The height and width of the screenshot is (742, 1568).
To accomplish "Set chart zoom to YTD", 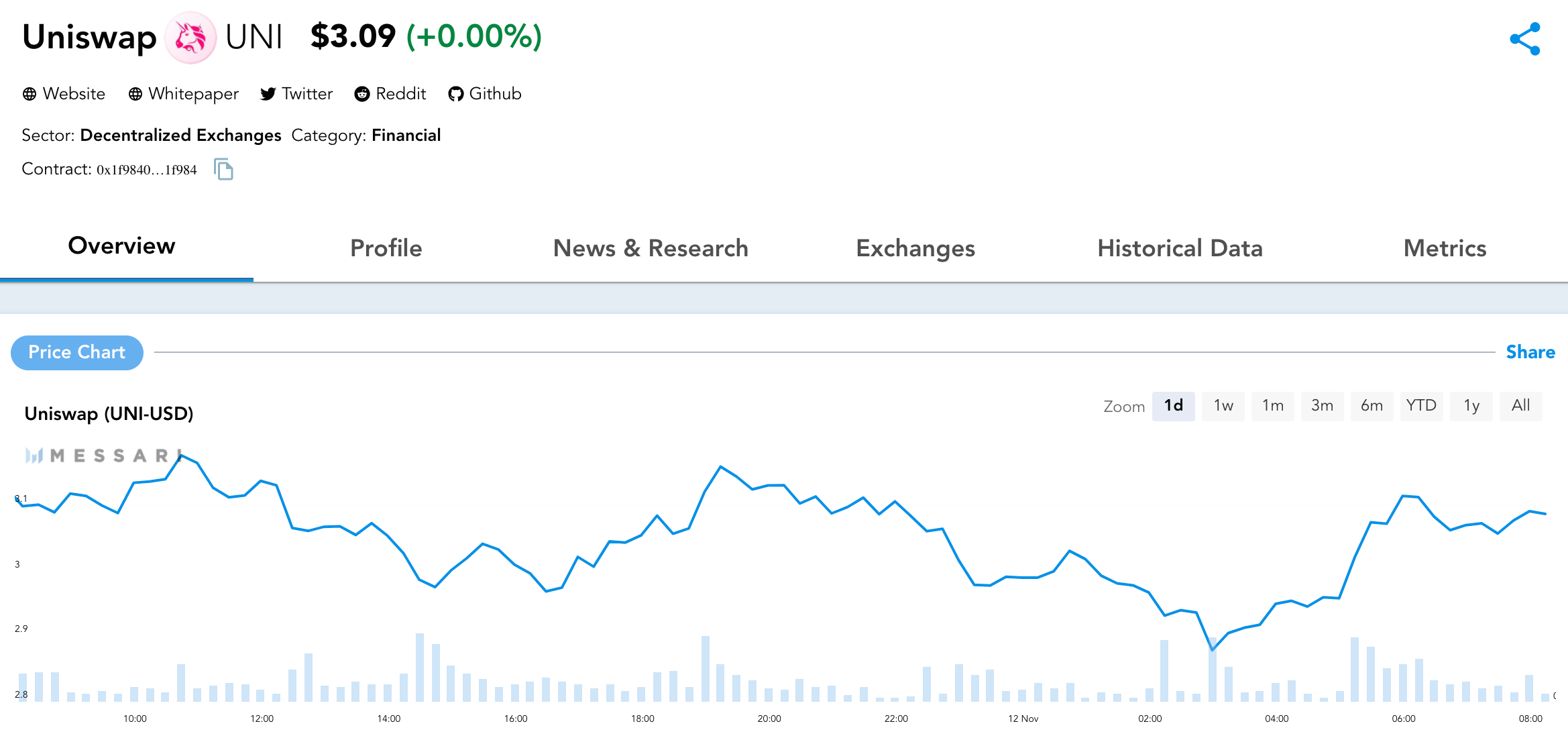I will 1421,406.
